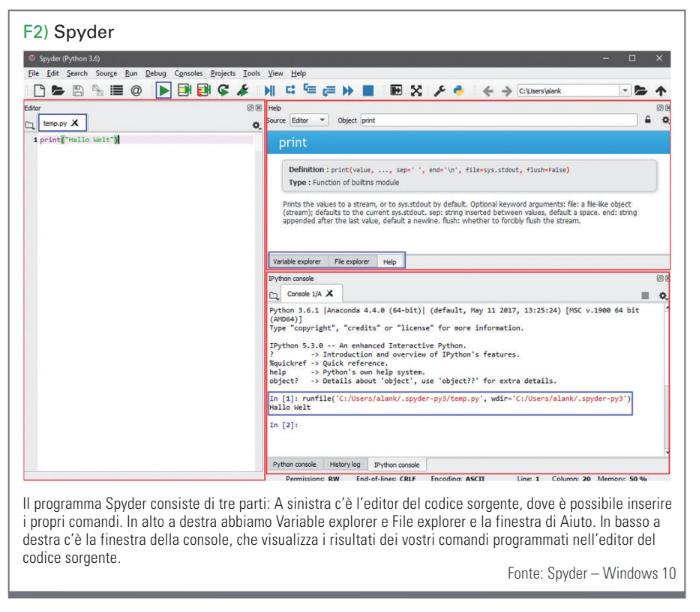The width and height of the screenshot is (700, 612).
Task: Go forward with the right arrow
Action: click(507, 91)
